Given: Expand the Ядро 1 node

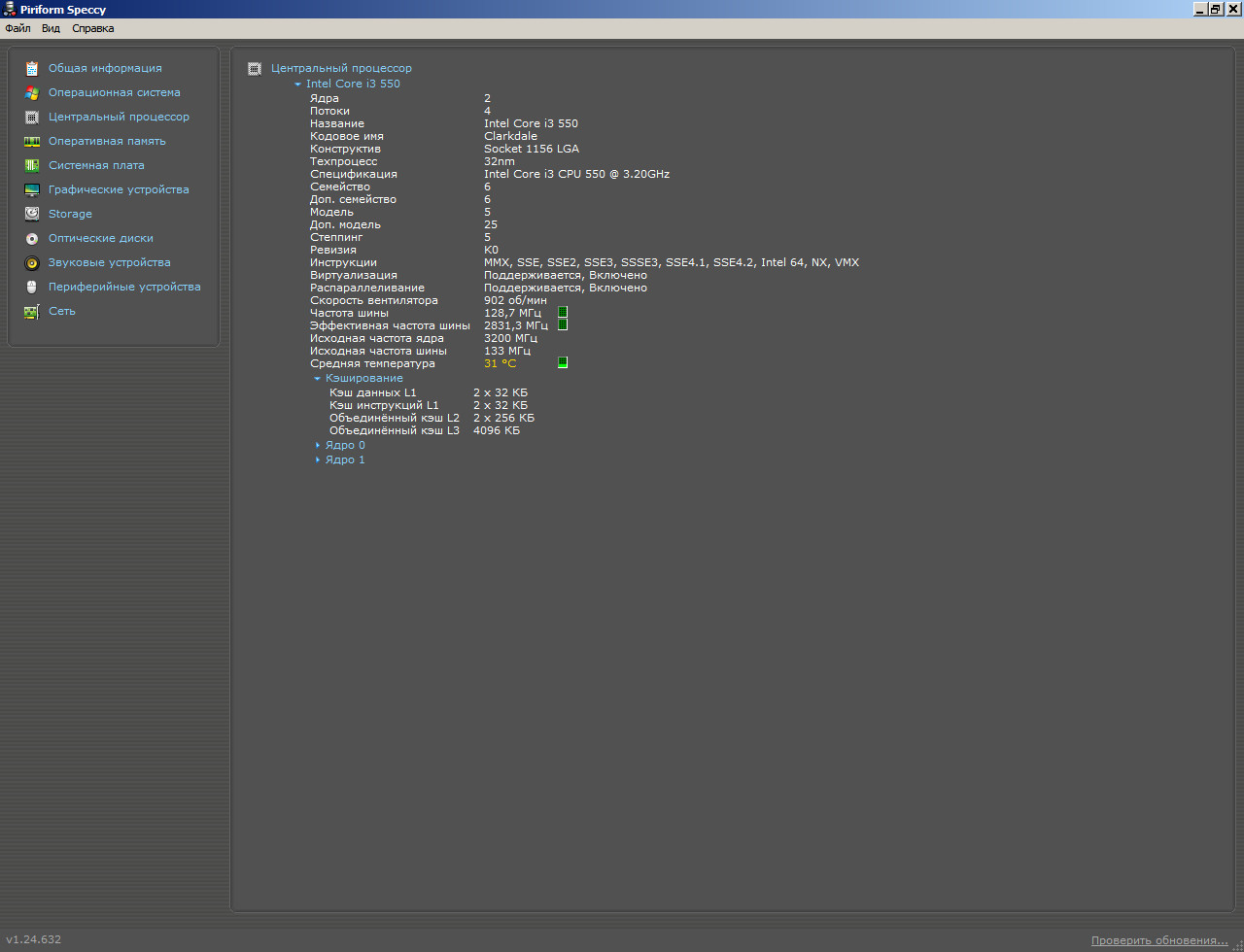Looking at the screenshot, I should point(318,460).
